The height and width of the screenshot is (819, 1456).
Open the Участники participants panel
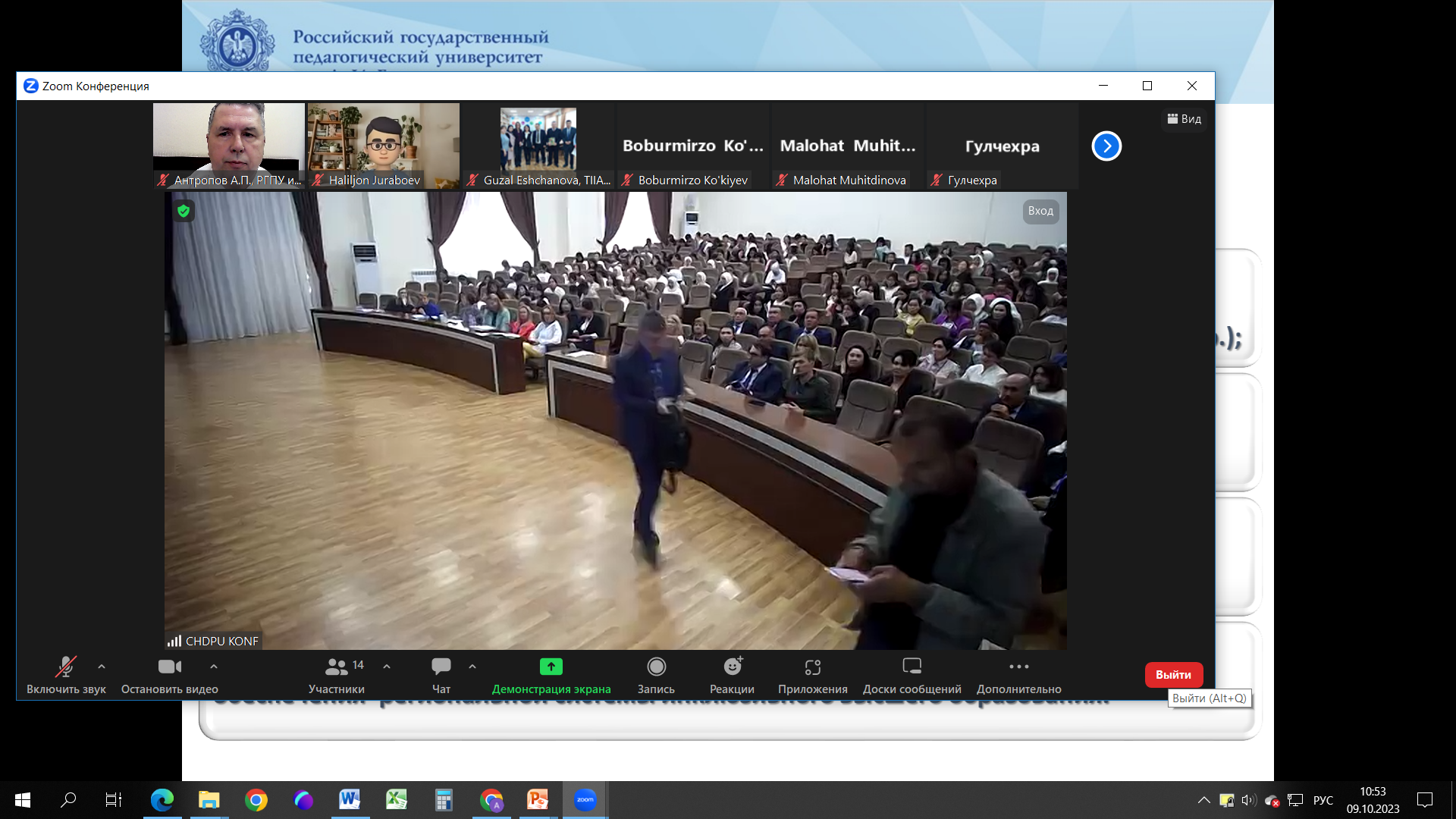(x=336, y=675)
